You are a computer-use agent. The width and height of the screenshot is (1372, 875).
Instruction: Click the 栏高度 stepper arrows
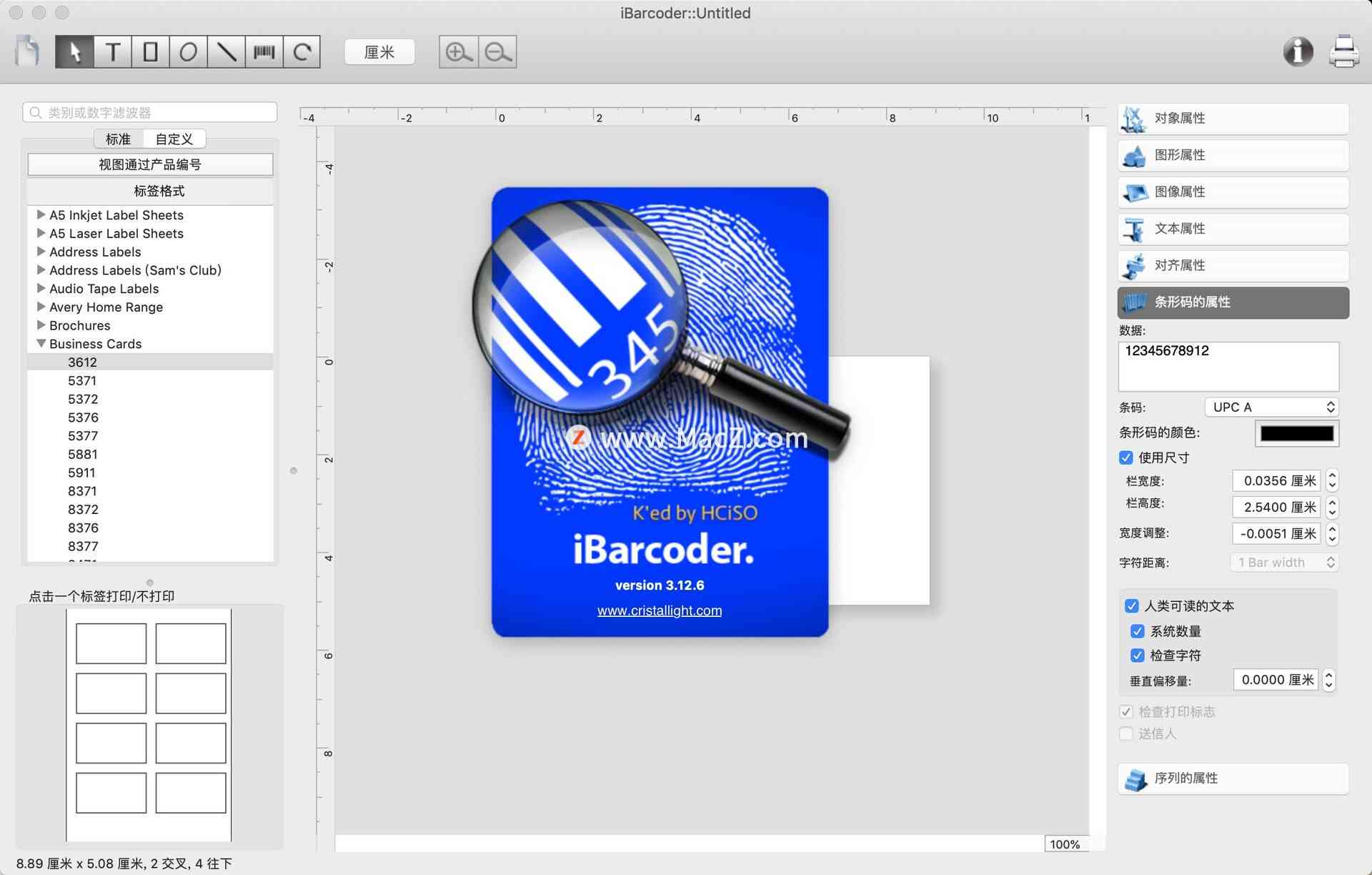[1332, 507]
